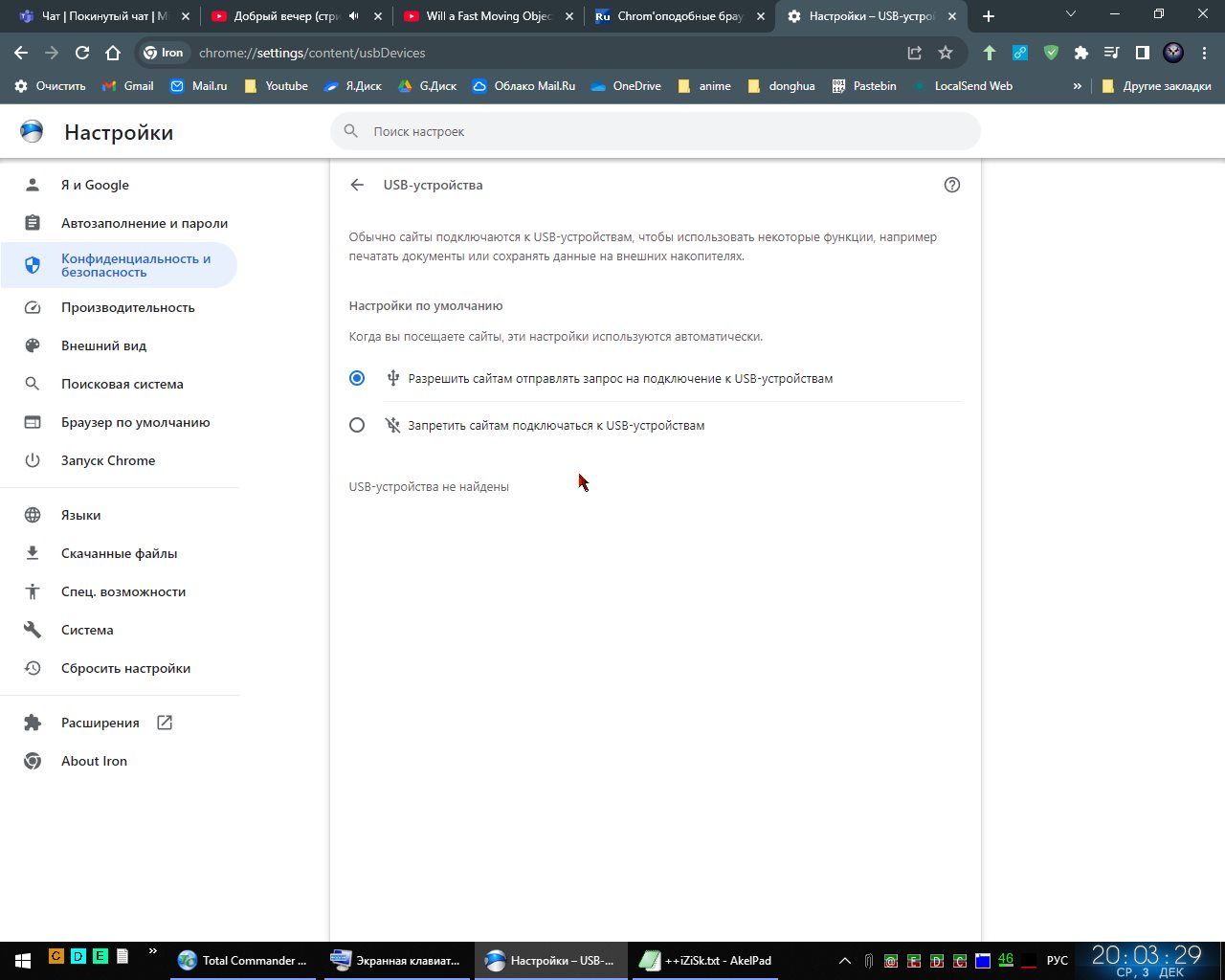This screenshot has width=1225, height=980.
Task: Toggle the side panel icon
Action: click(1142, 53)
